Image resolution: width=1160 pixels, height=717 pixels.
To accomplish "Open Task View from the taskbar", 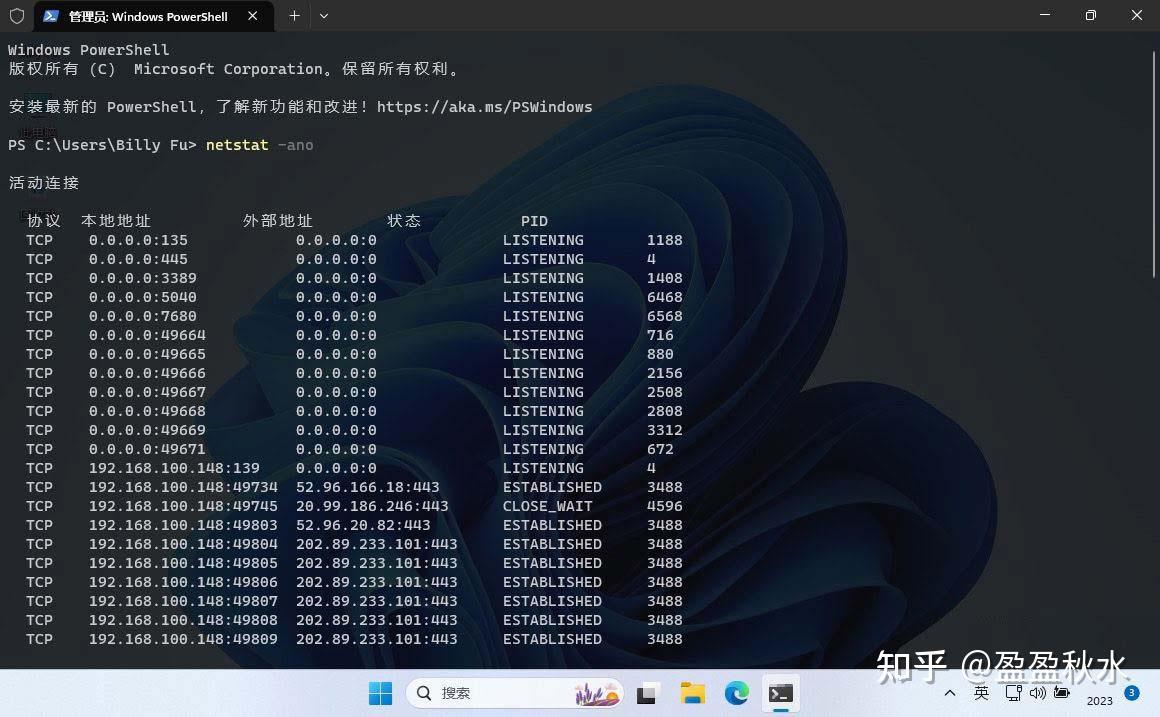I will (x=648, y=692).
